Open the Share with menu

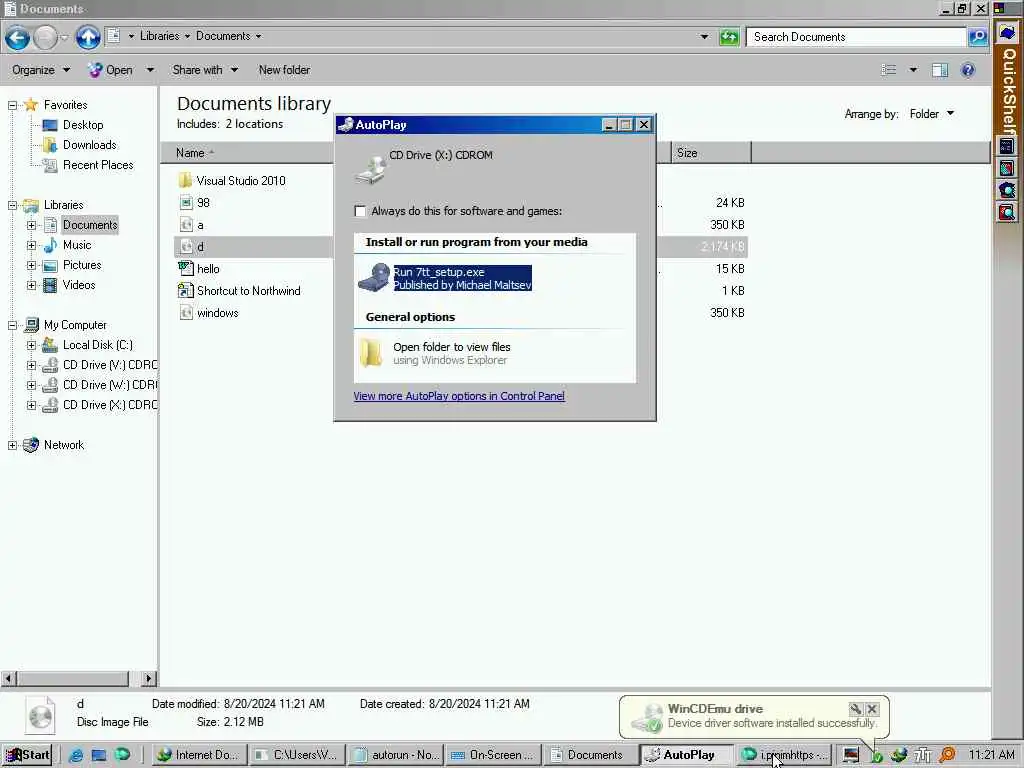[205, 70]
